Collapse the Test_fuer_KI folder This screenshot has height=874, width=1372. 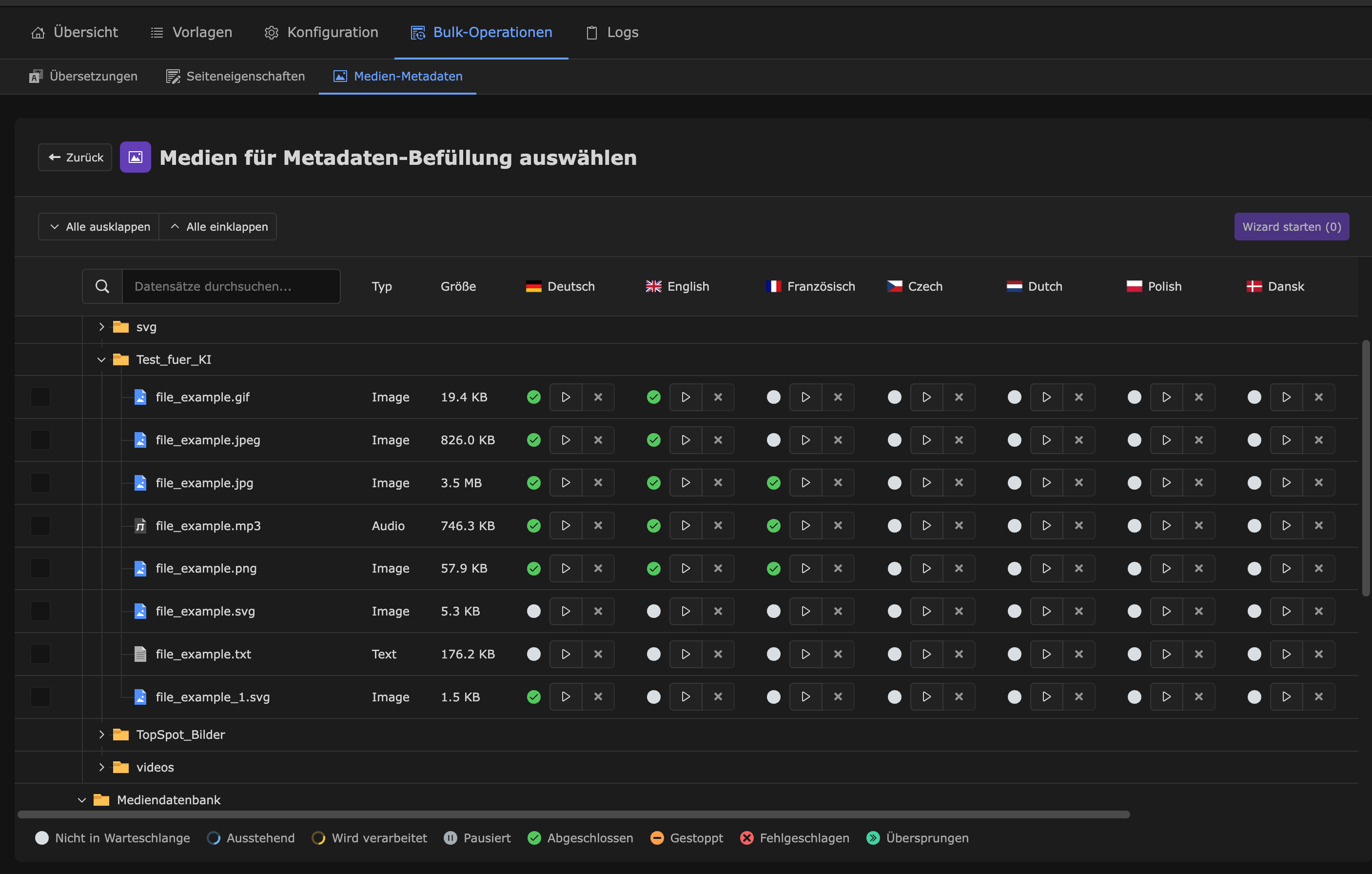click(x=101, y=359)
